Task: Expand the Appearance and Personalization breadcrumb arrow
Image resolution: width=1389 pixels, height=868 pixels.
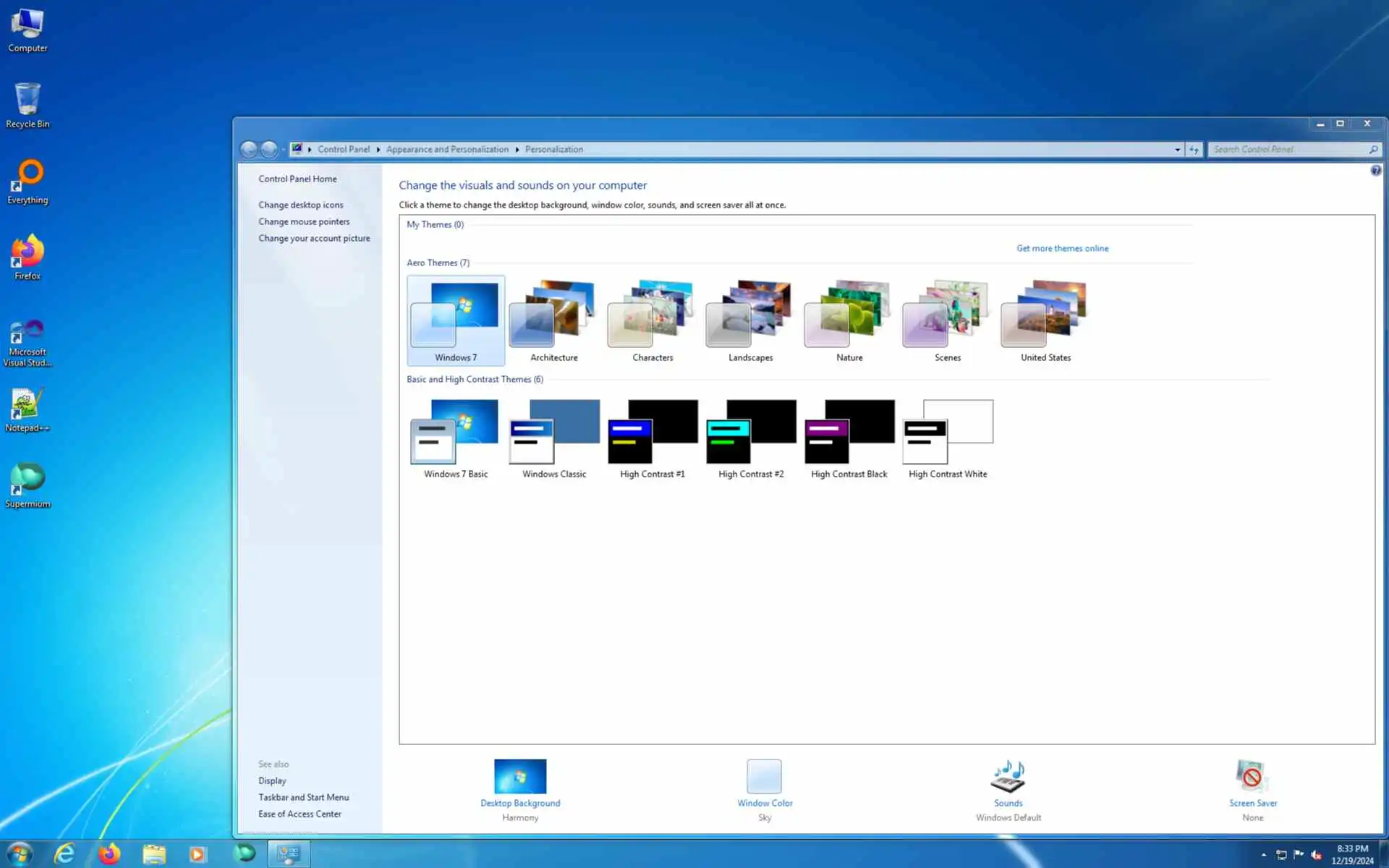Action: pyautogui.click(x=517, y=150)
